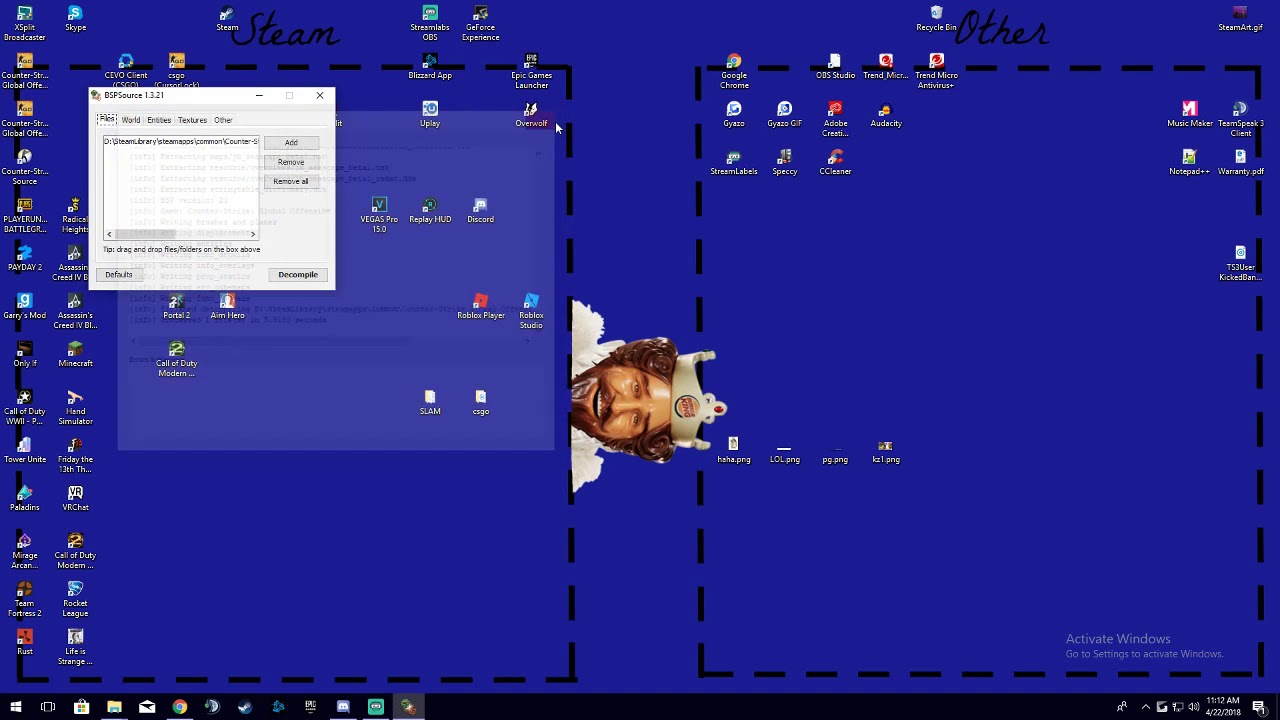Switch to the World tab in BSPSource
1280x720 pixels.
[x=131, y=120]
